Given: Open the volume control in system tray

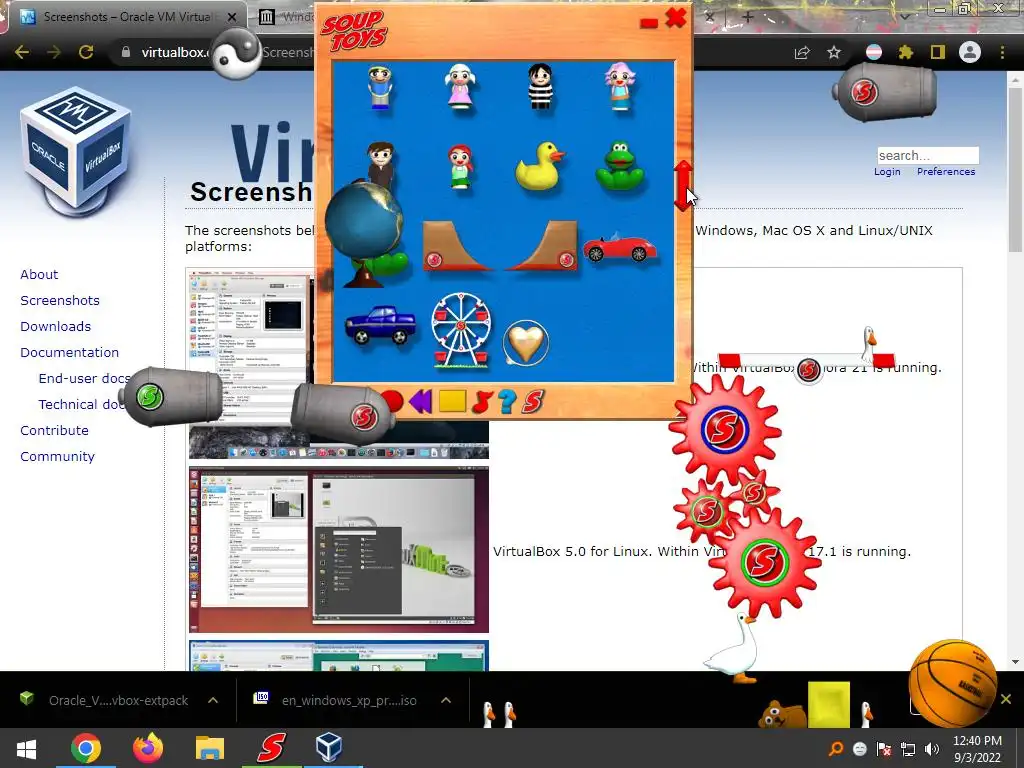Looking at the screenshot, I should (932, 749).
